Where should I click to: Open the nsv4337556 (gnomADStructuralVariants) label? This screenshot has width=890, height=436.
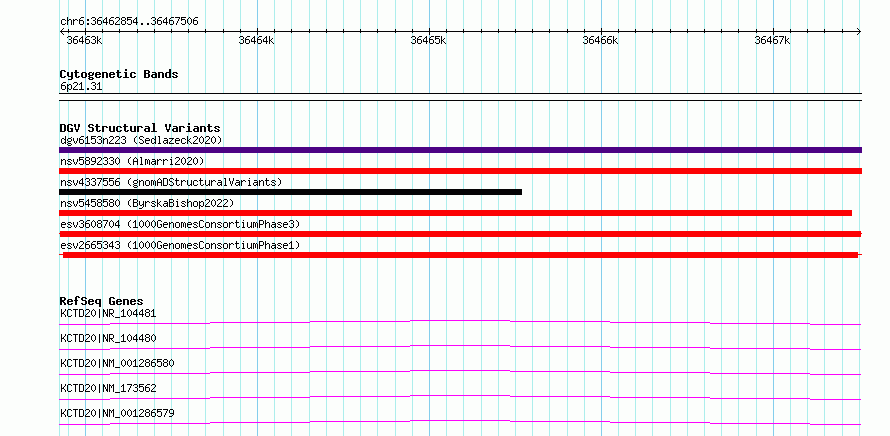[x=171, y=182]
